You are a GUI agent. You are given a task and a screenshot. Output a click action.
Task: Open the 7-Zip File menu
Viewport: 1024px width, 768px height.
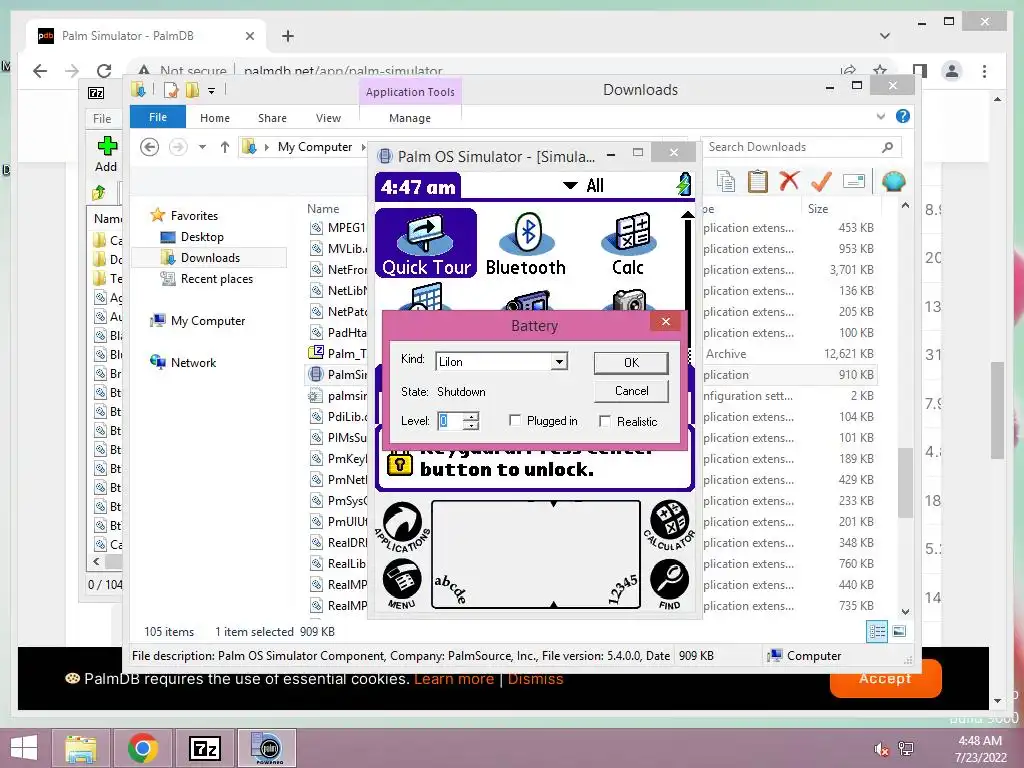[x=102, y=119]
